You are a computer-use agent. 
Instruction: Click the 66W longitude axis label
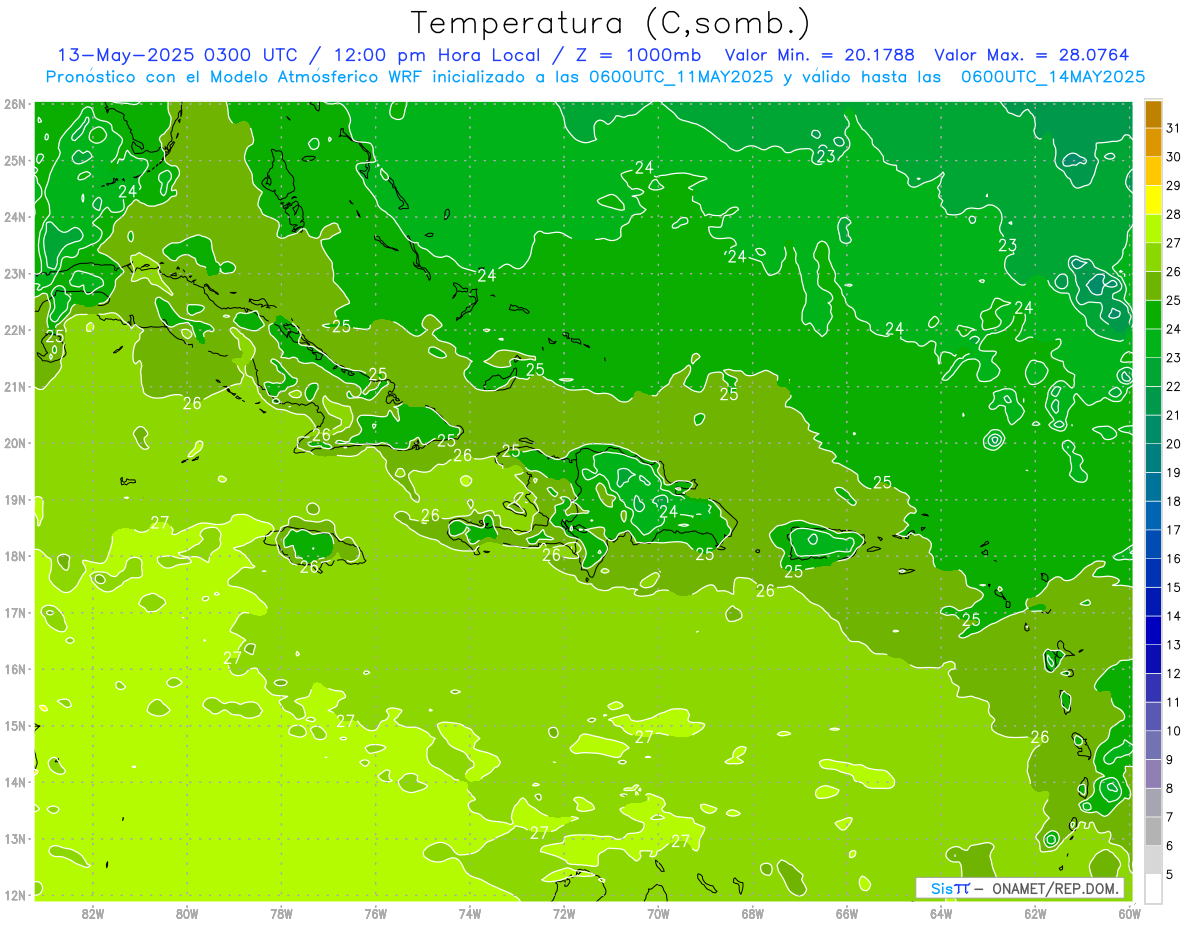[847, 913]
